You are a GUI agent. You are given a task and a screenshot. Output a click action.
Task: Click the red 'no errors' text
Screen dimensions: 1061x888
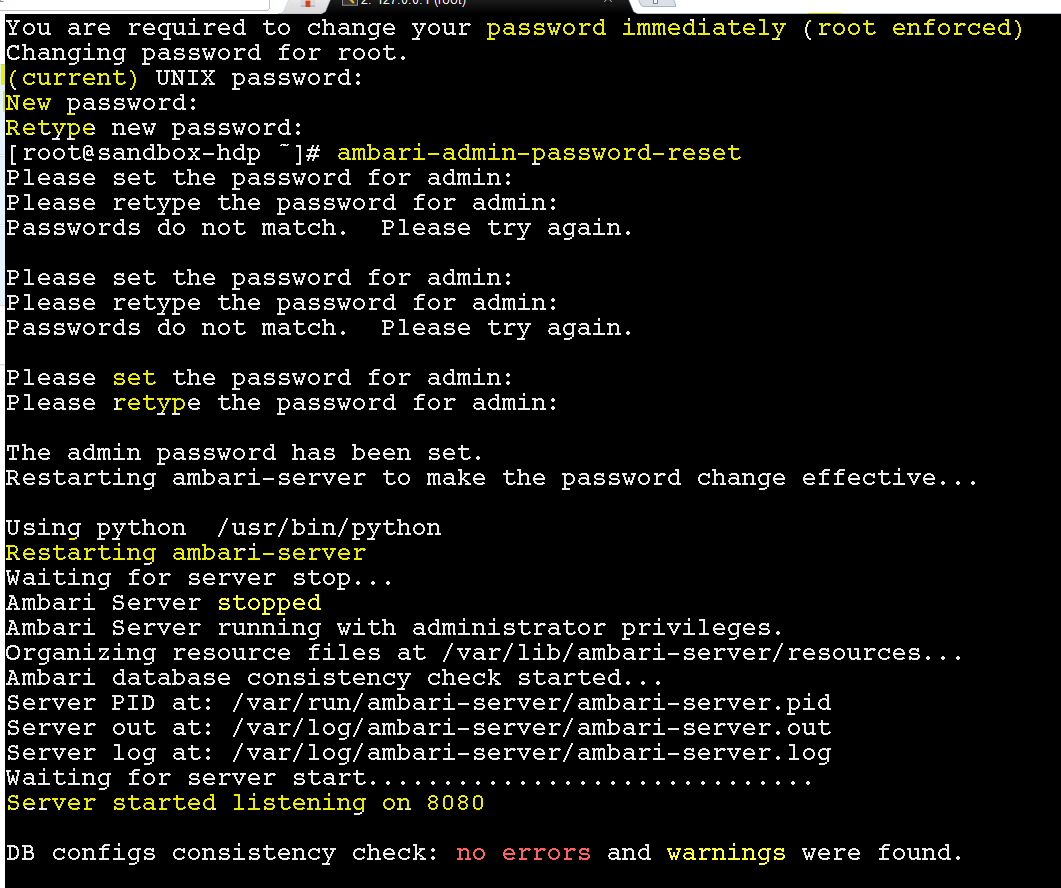523,853
